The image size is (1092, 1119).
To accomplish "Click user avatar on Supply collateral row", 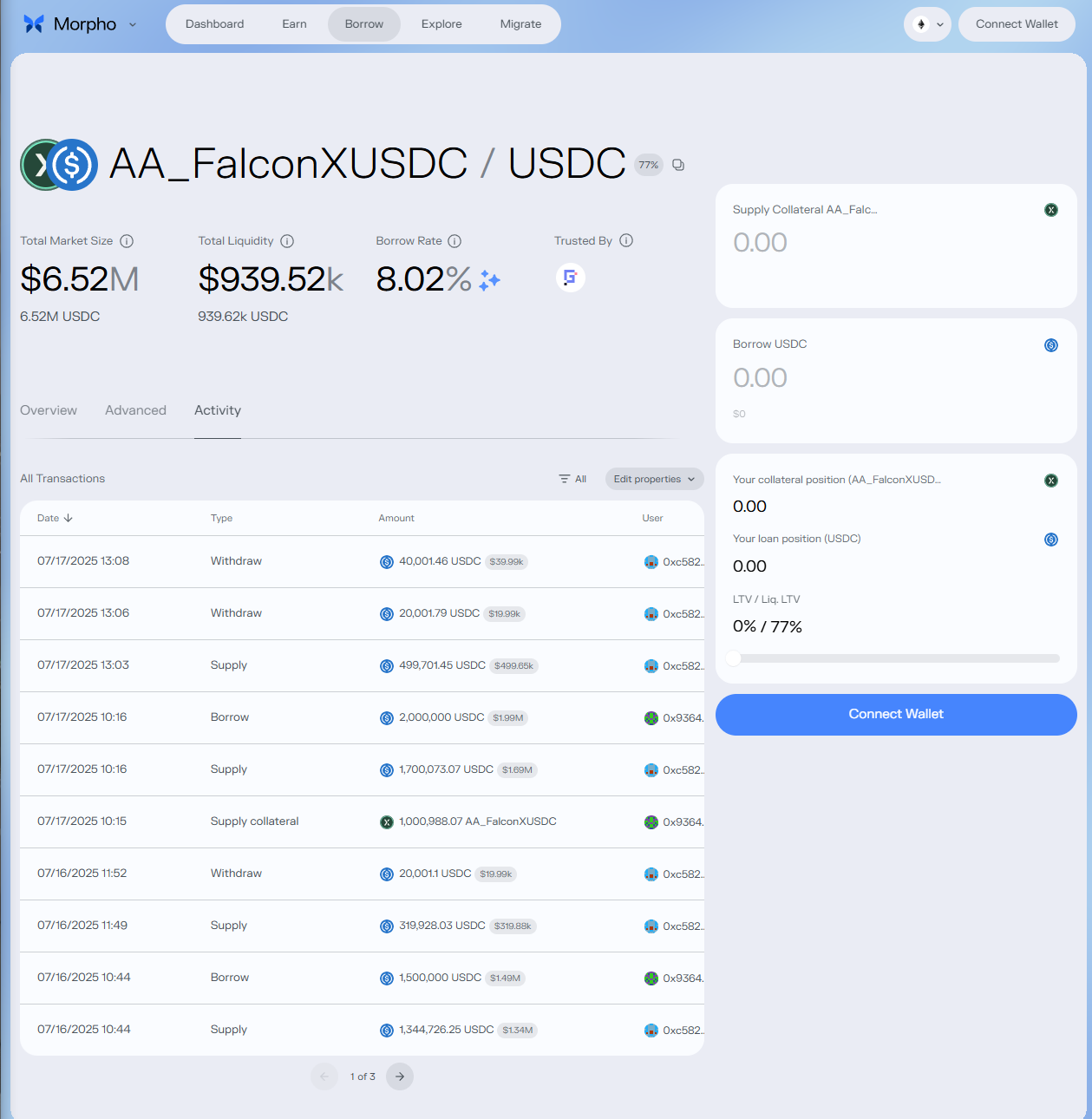I will 651,822.
